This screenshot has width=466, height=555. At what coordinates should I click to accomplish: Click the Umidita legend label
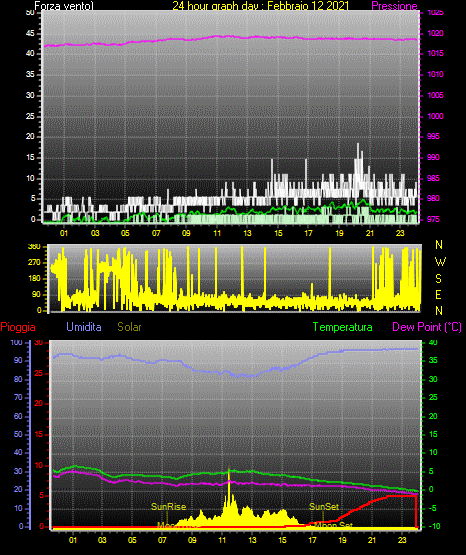point(84,327)
